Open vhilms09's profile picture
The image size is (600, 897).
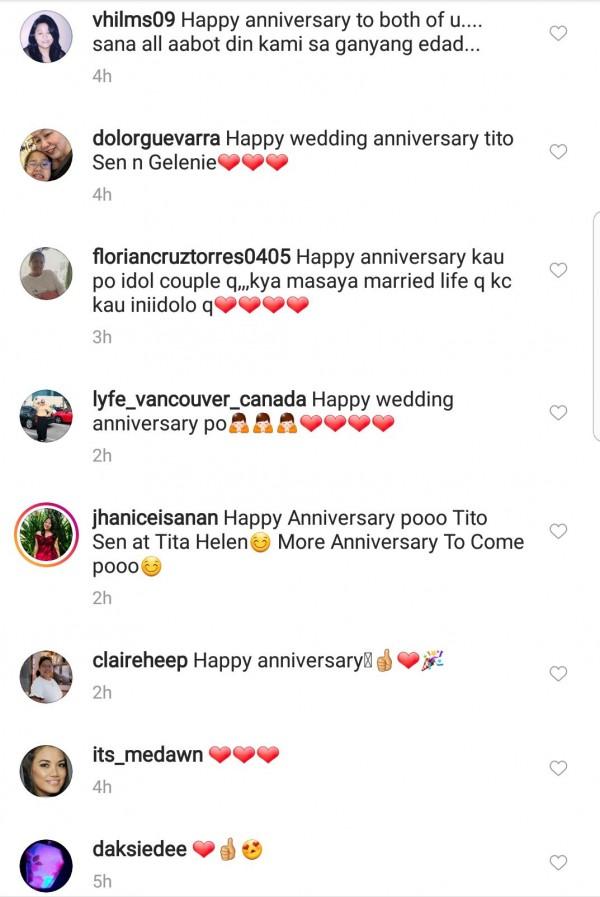pos(46,37)
